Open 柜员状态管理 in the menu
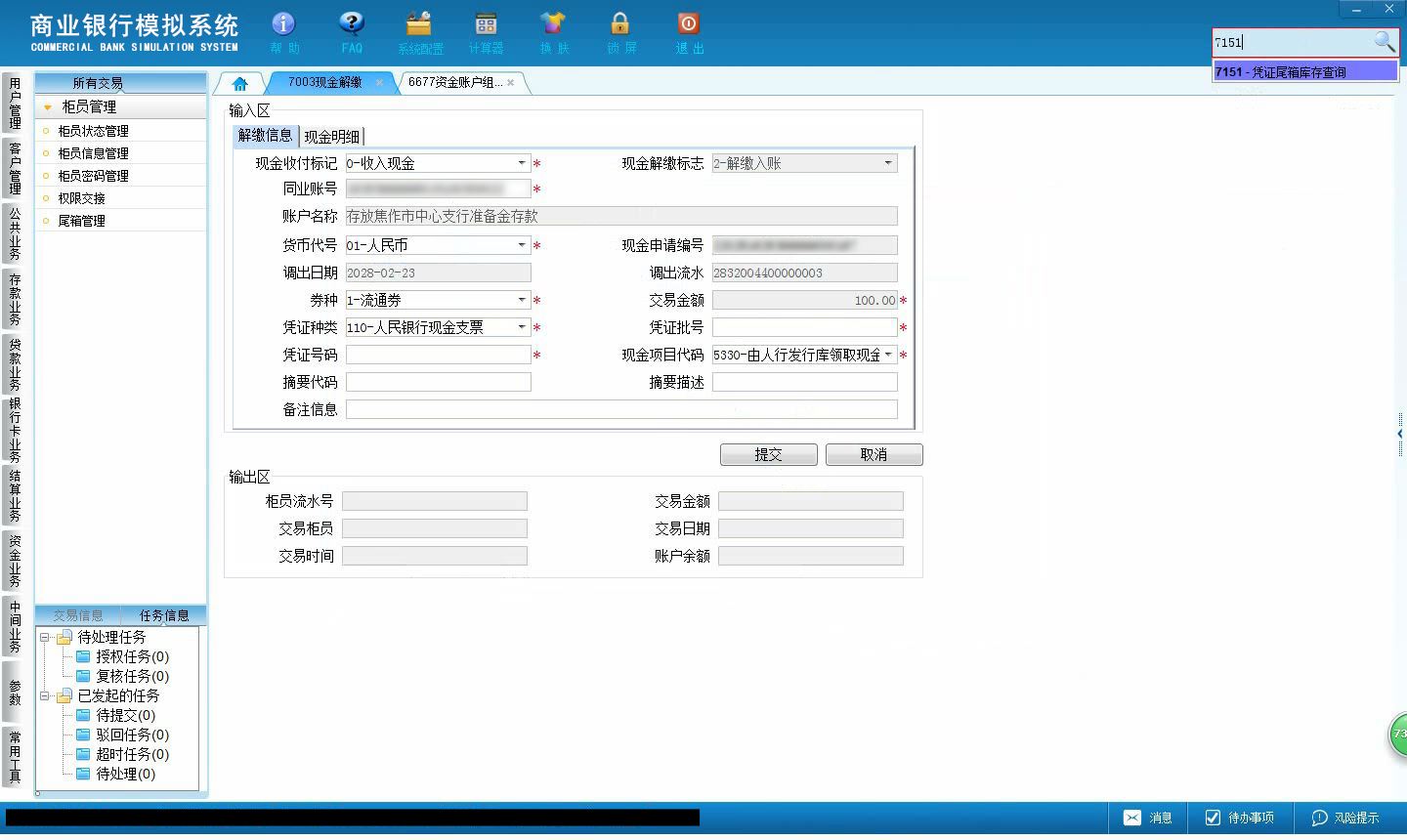 coord(93,131)
